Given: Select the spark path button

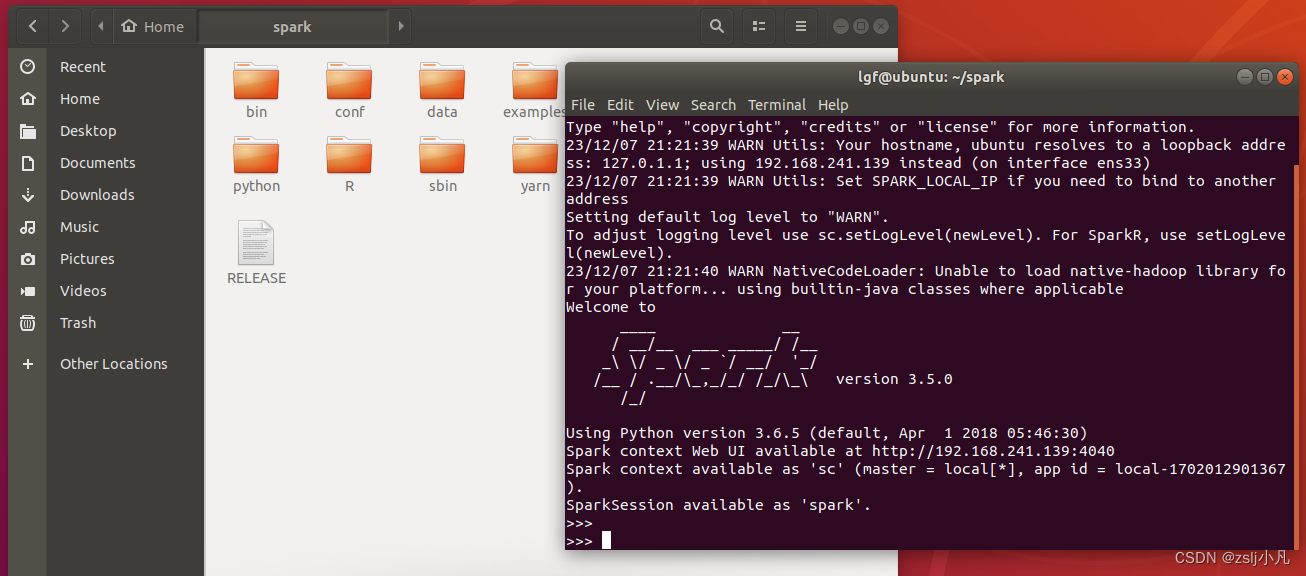Looking at the screenshot, I should [x=292, y=27].
